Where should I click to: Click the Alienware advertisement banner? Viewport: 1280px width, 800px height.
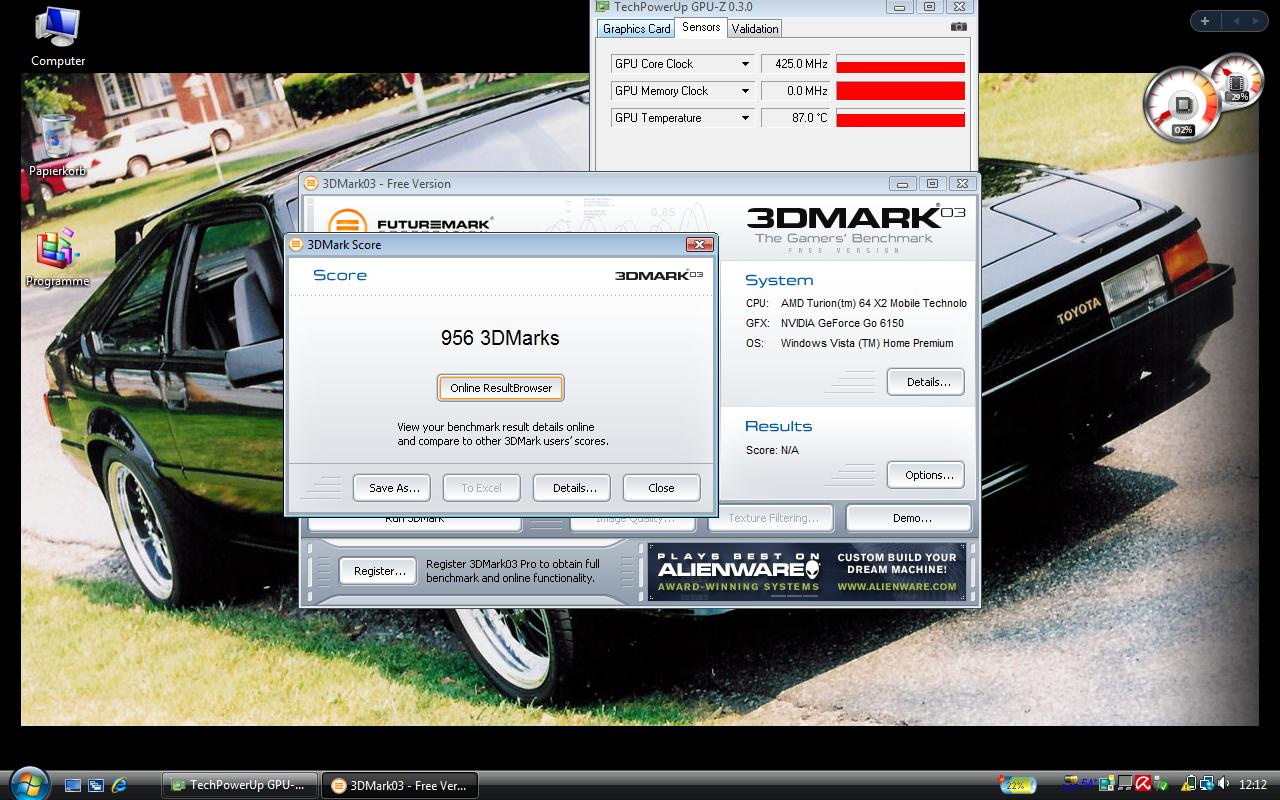(x=806, y=572)
